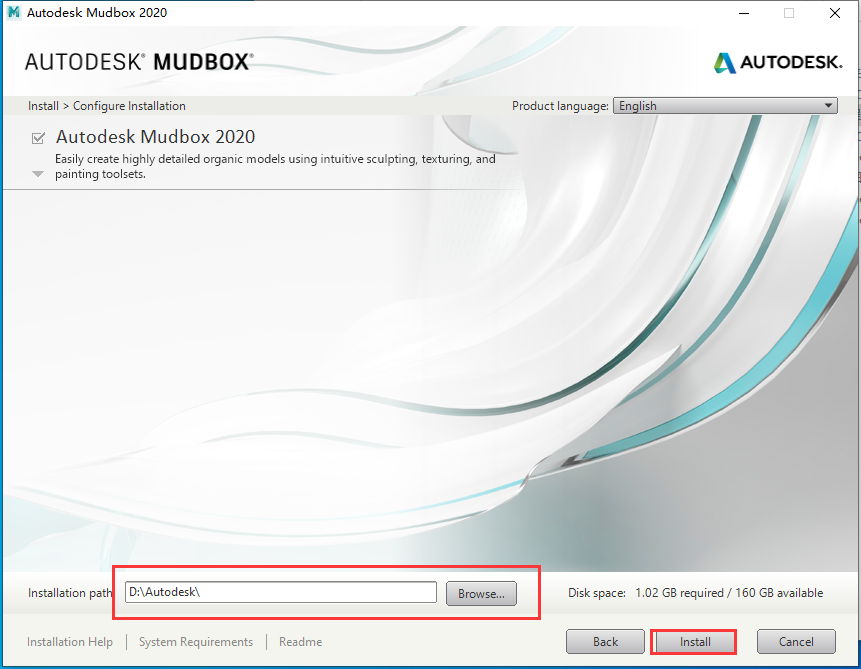Open the Product language dropdown
Viewport: 861px width, 669px height.
(724, 105)
